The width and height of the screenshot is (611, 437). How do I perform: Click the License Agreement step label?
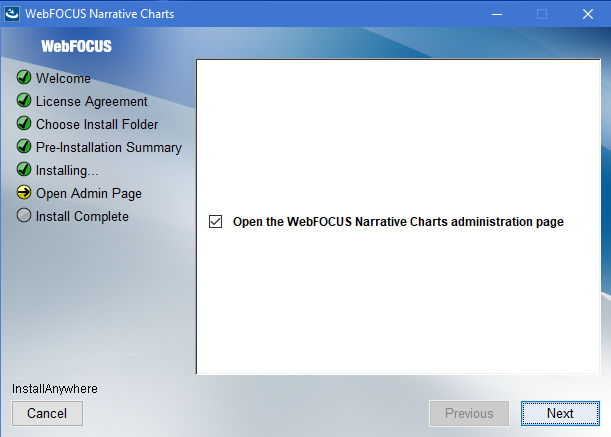(92, 102)
